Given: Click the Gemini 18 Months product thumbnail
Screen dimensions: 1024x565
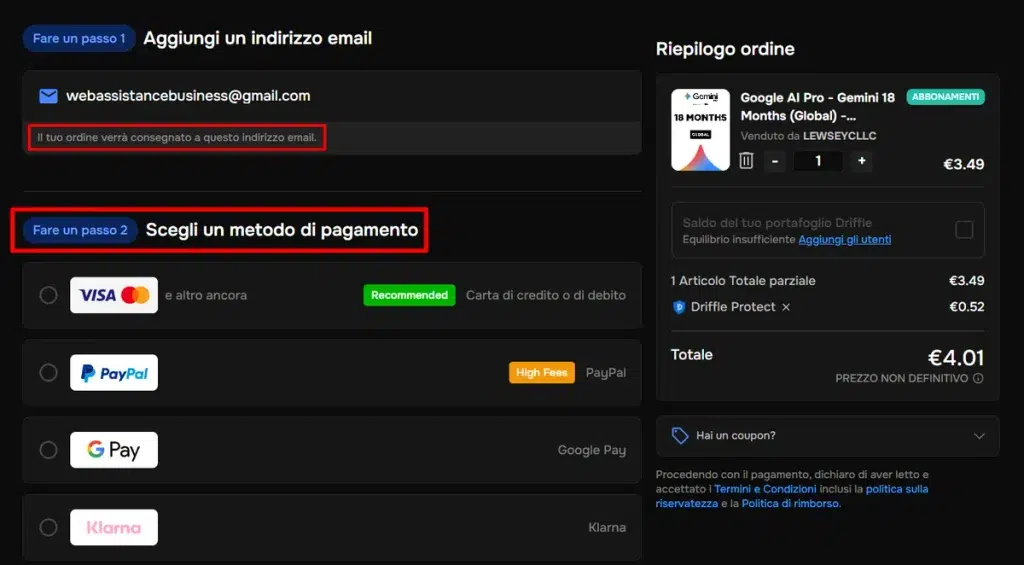Looking at the screenshot, I should 700,130.
